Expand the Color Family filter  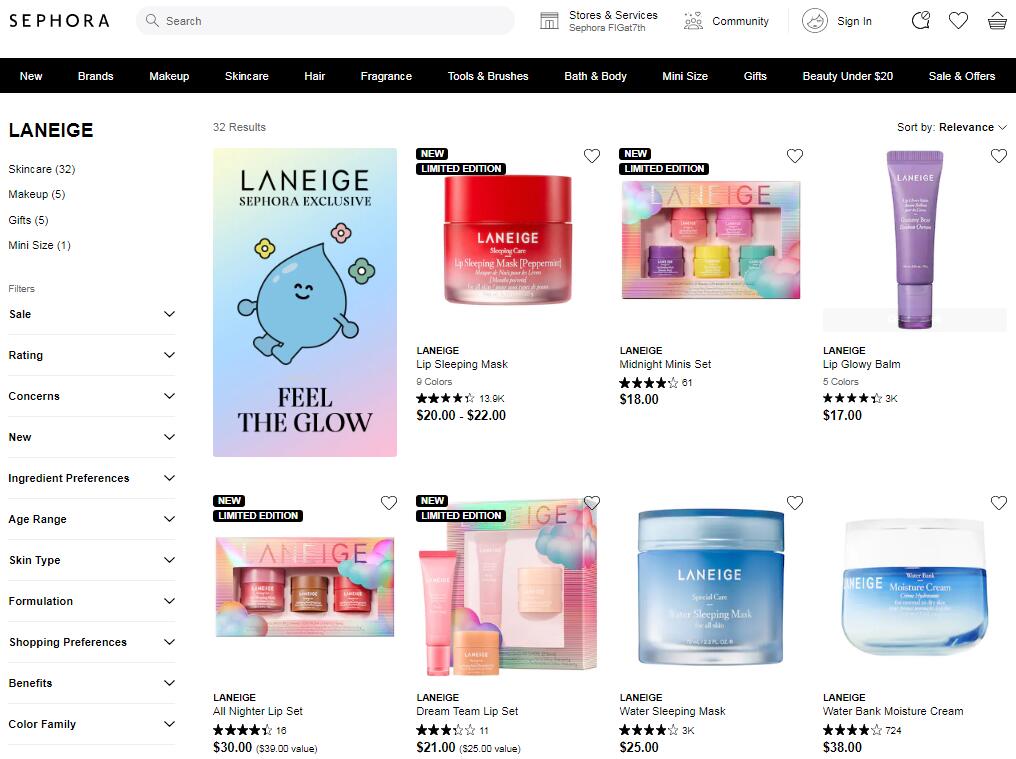tap(91, 724)
